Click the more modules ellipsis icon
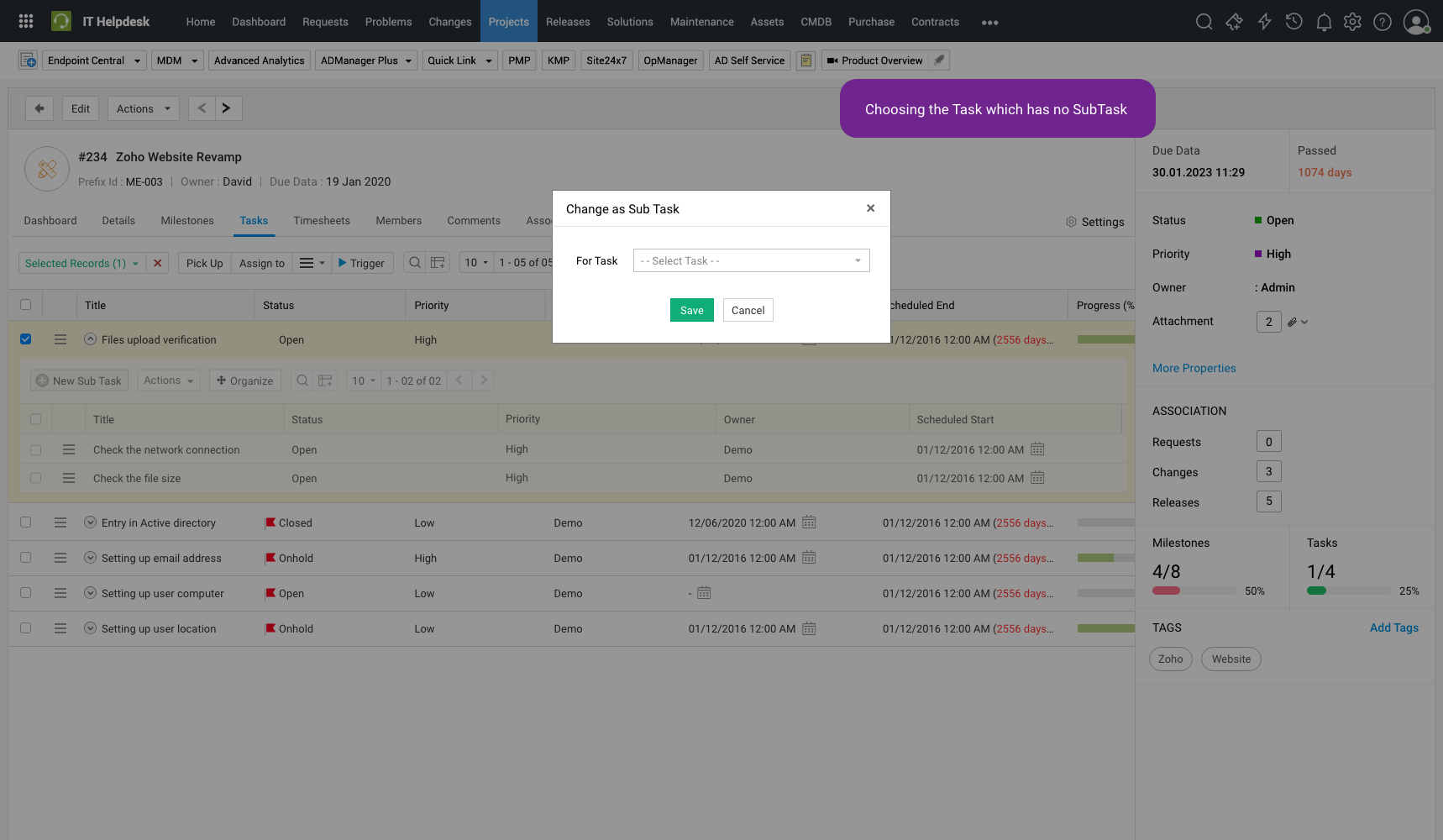1443x840 pixels. click(x=989, y=23)
